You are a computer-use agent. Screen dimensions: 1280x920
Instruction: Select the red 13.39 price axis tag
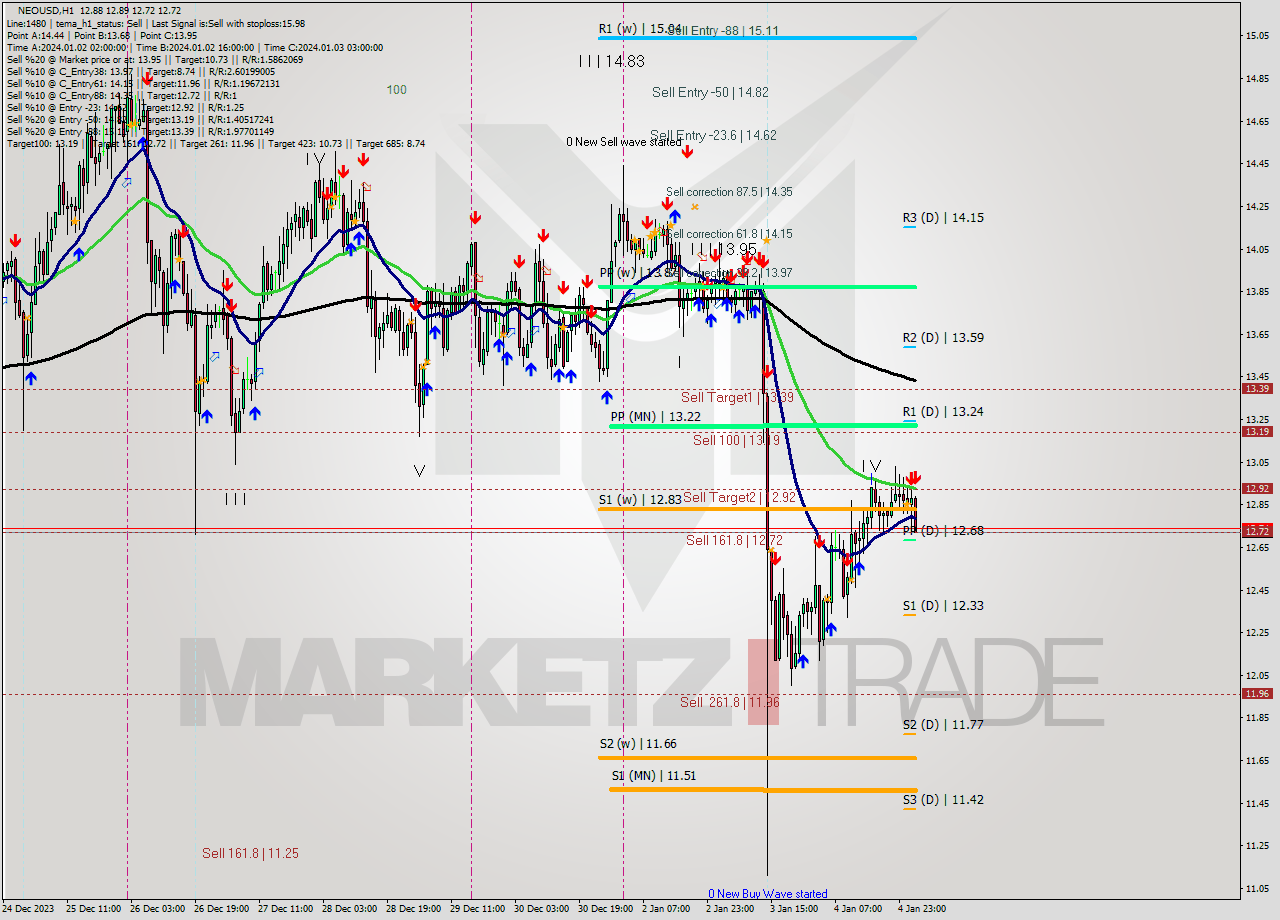click(x=1257, y=388)
